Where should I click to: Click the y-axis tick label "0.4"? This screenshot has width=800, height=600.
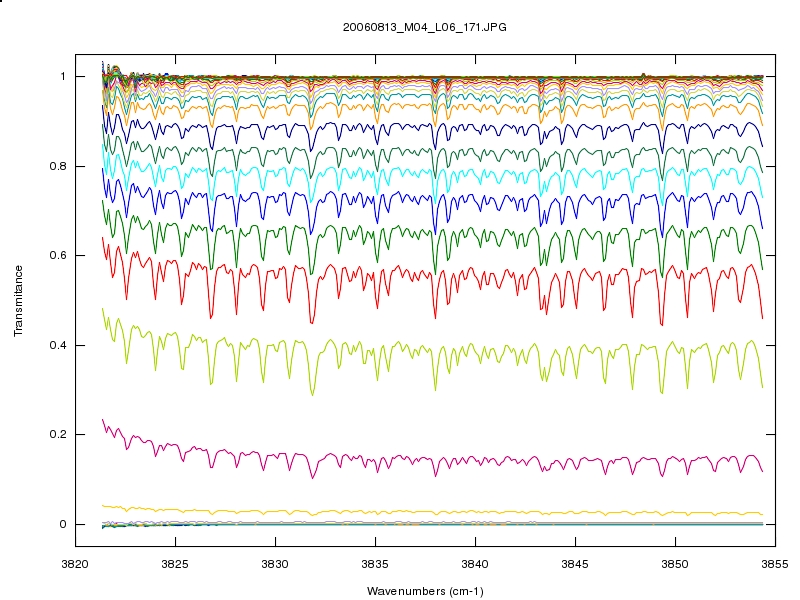tap(58, 345)
